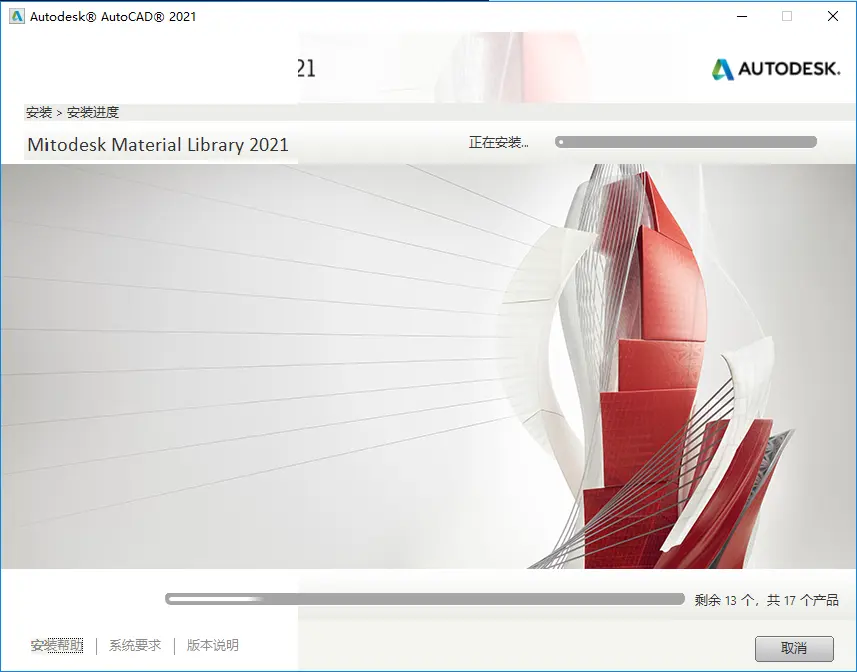Viewport: 857px width, 672px height.
Task: Click the overall installation progress bar
Action: 425,599
